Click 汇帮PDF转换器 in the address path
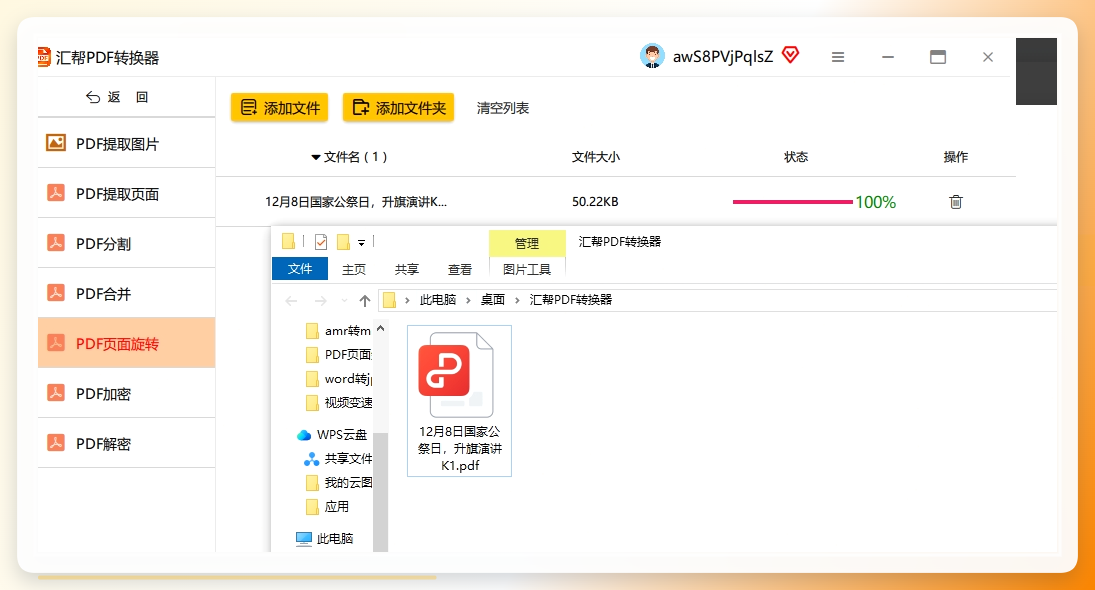The image size is (1095, 590). 571,300
